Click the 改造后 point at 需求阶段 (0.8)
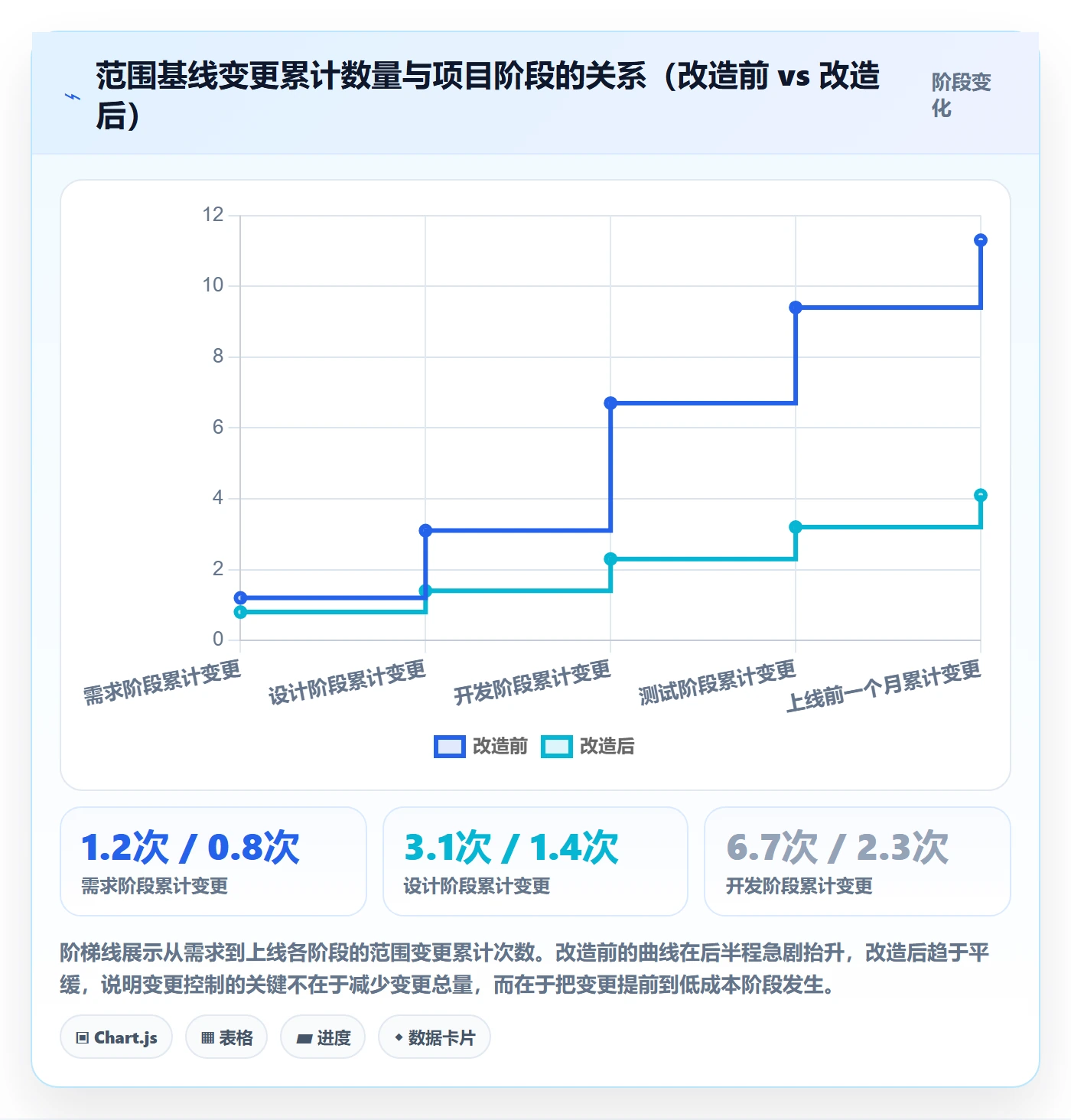1071x1120 pixels. pos(240,612)
